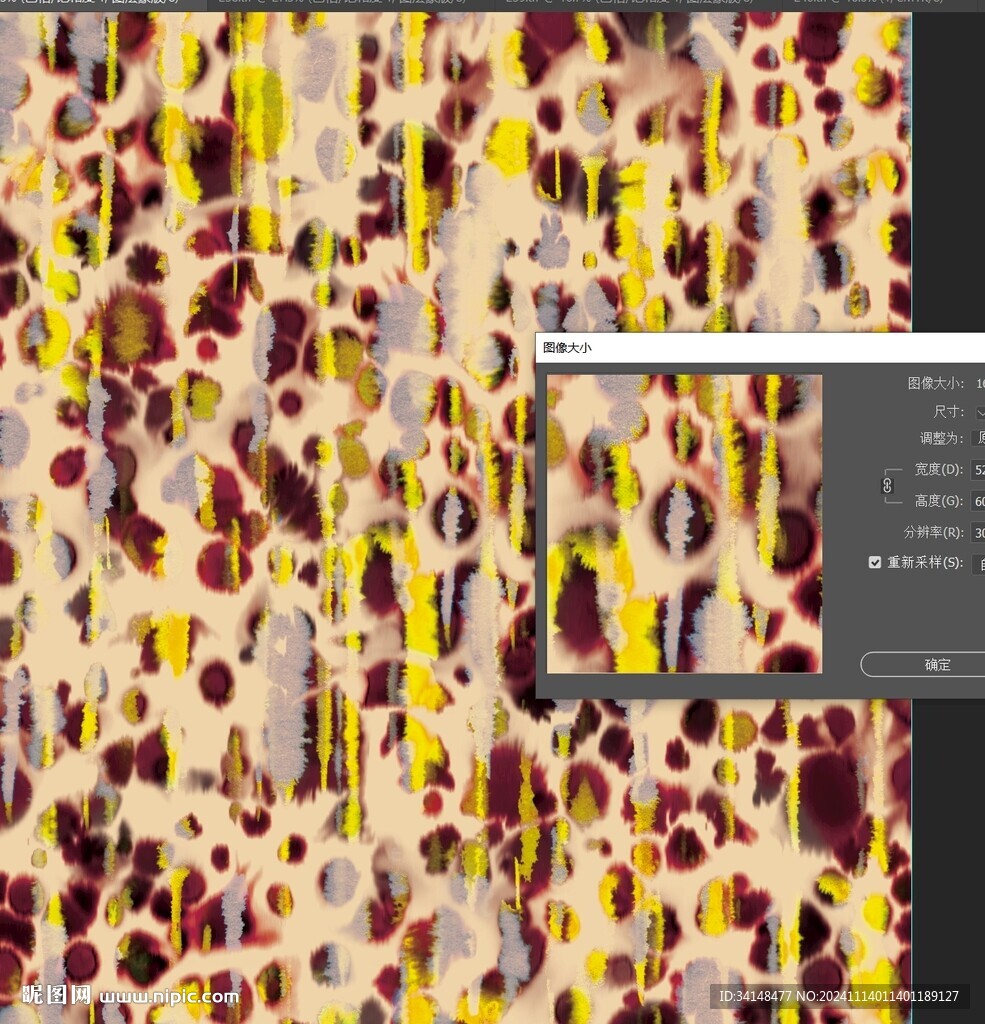Click the 分辨率(R): label text

click(x=933, y=532)
